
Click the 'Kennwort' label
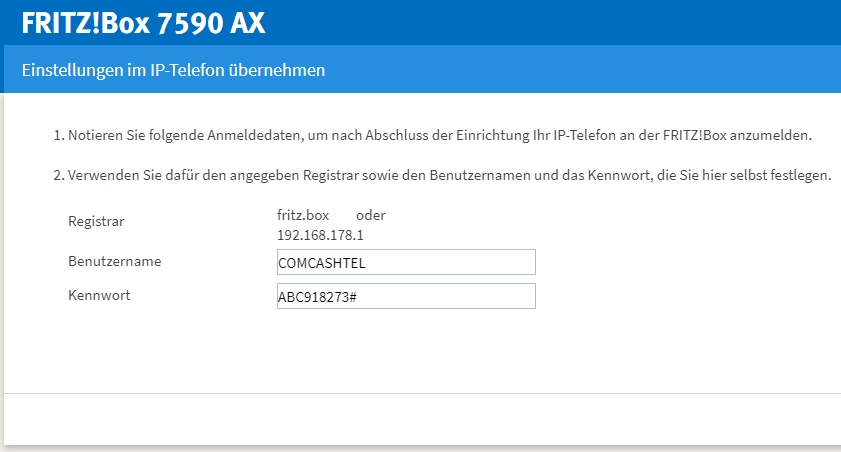tap(99, 295)
